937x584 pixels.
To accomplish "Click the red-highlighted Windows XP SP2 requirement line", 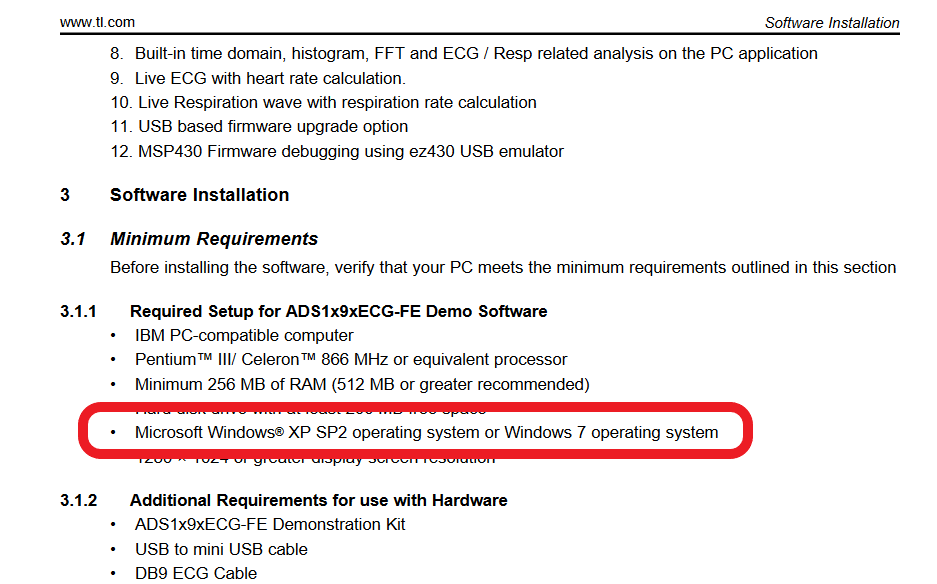I will 426,433.
